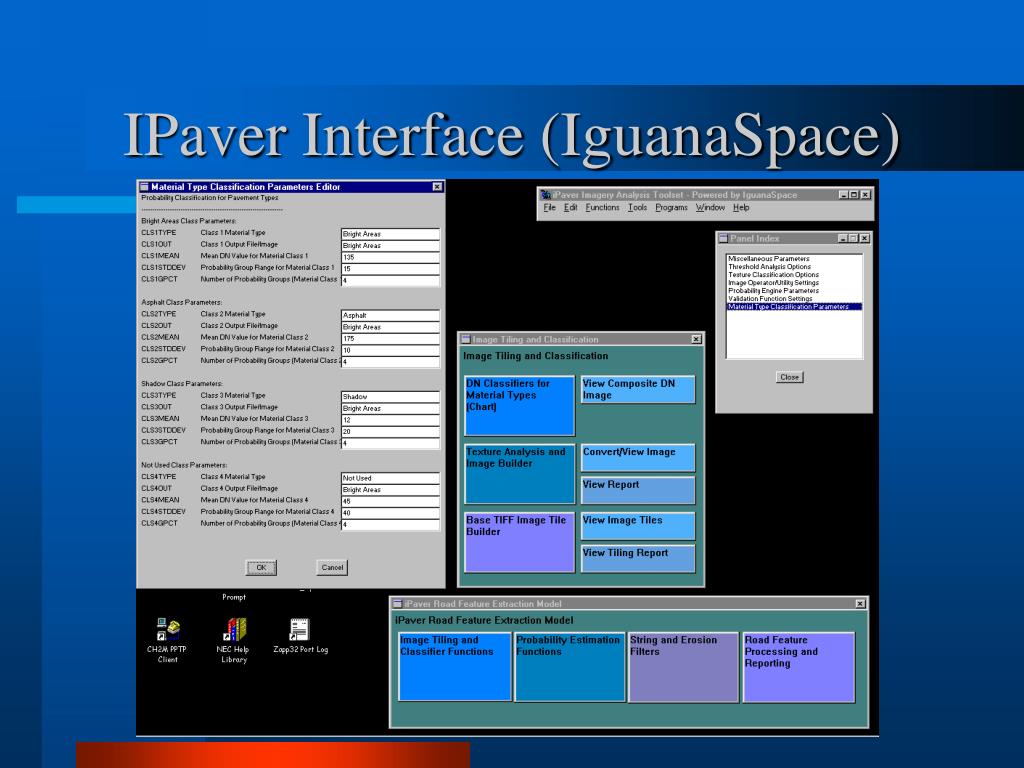Select Texture Classification Options in Panel Index

click(794, 275)
